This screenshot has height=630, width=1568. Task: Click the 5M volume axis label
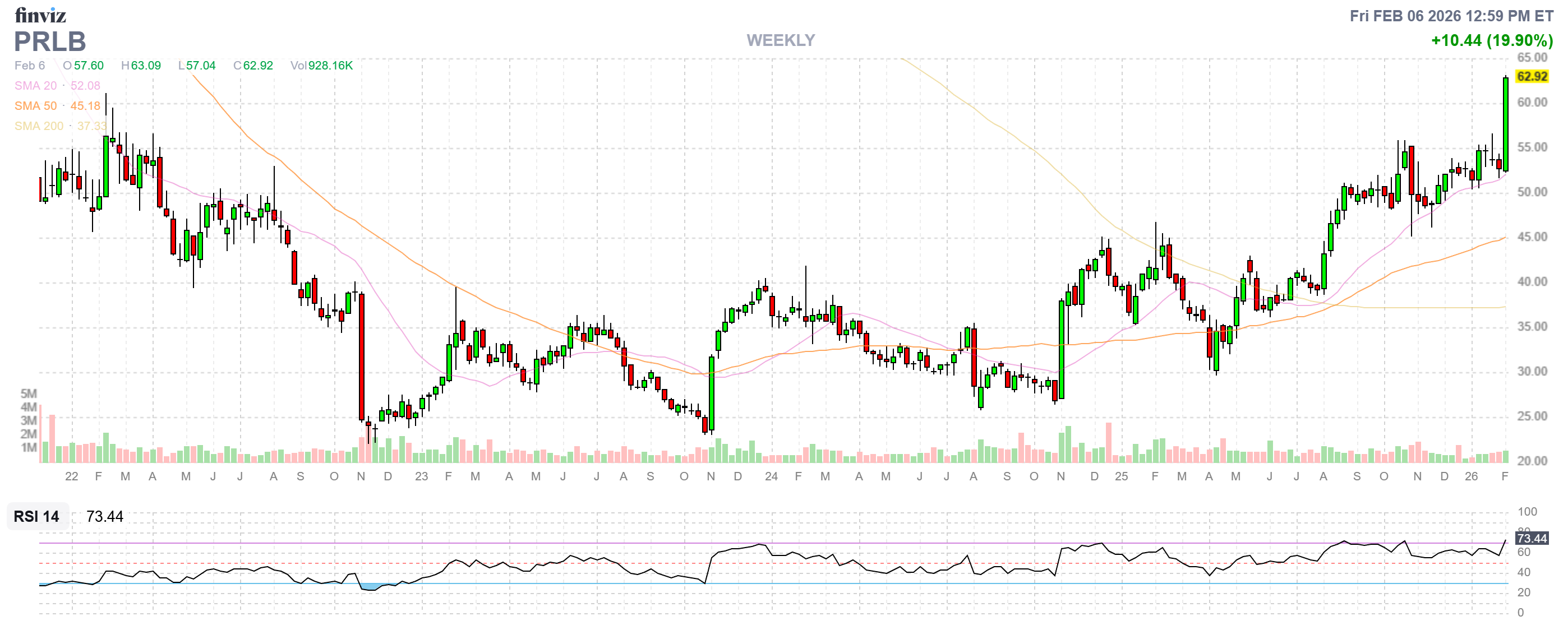[x=29, y=393]
